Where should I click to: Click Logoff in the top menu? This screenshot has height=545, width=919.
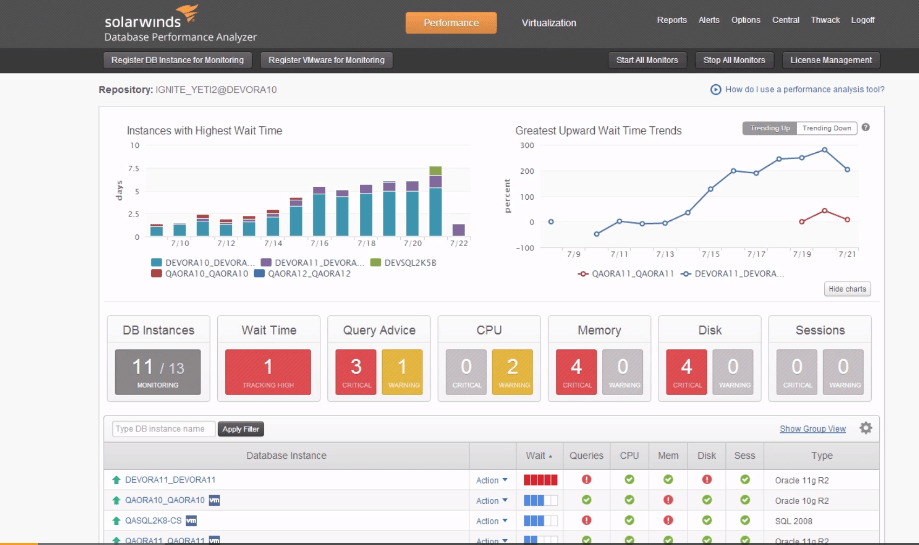click(x=863, y=20)
